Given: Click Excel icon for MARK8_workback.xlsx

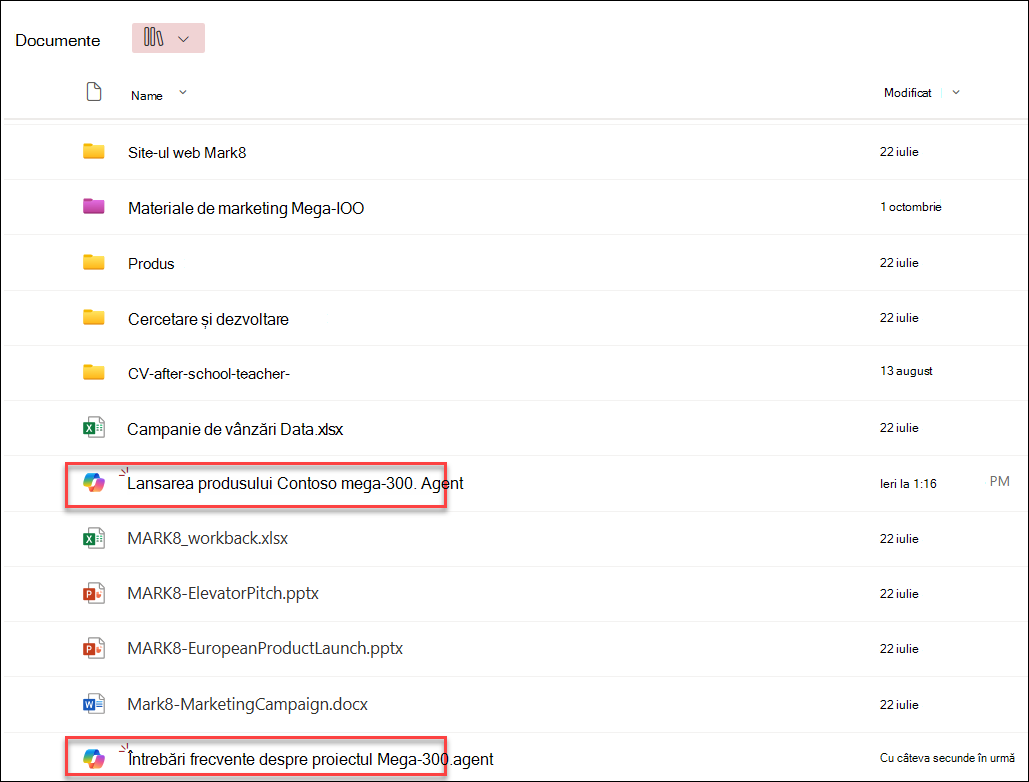Looking at the screenshot, I should (x=94, y=539).
